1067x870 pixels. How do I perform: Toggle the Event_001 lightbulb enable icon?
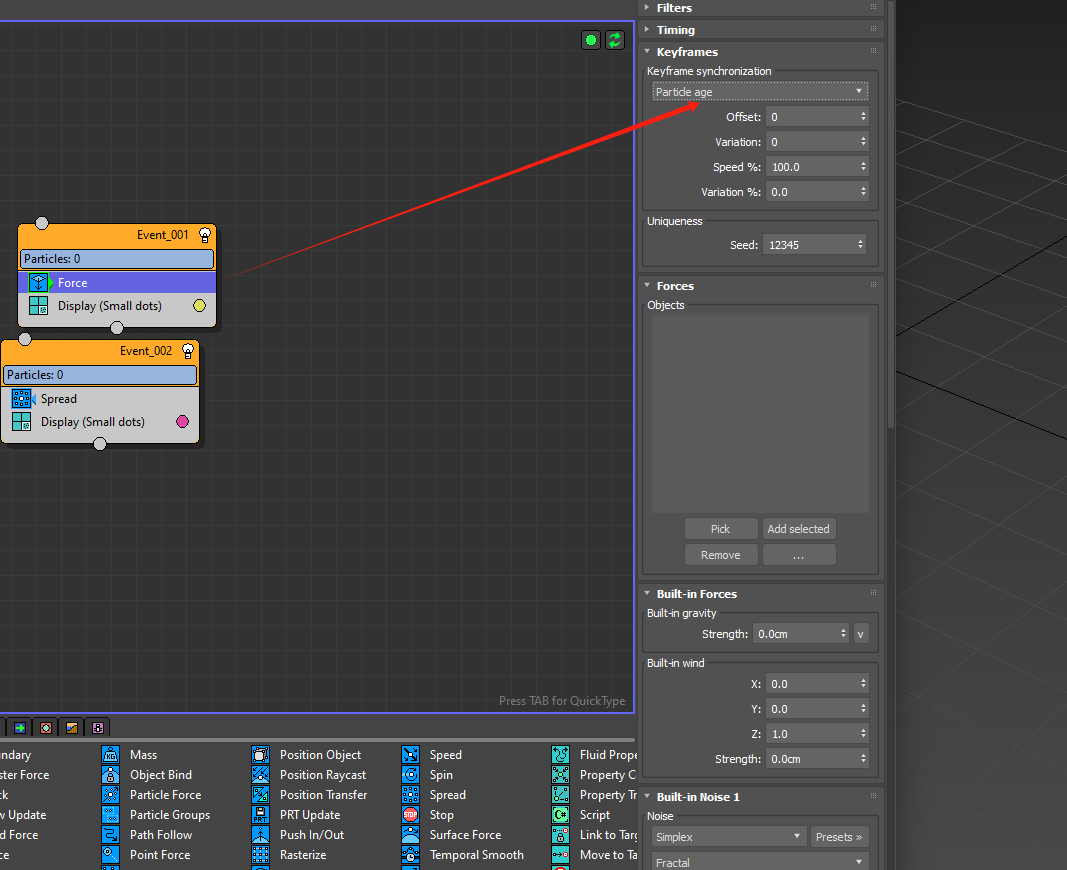coord(205,235)
